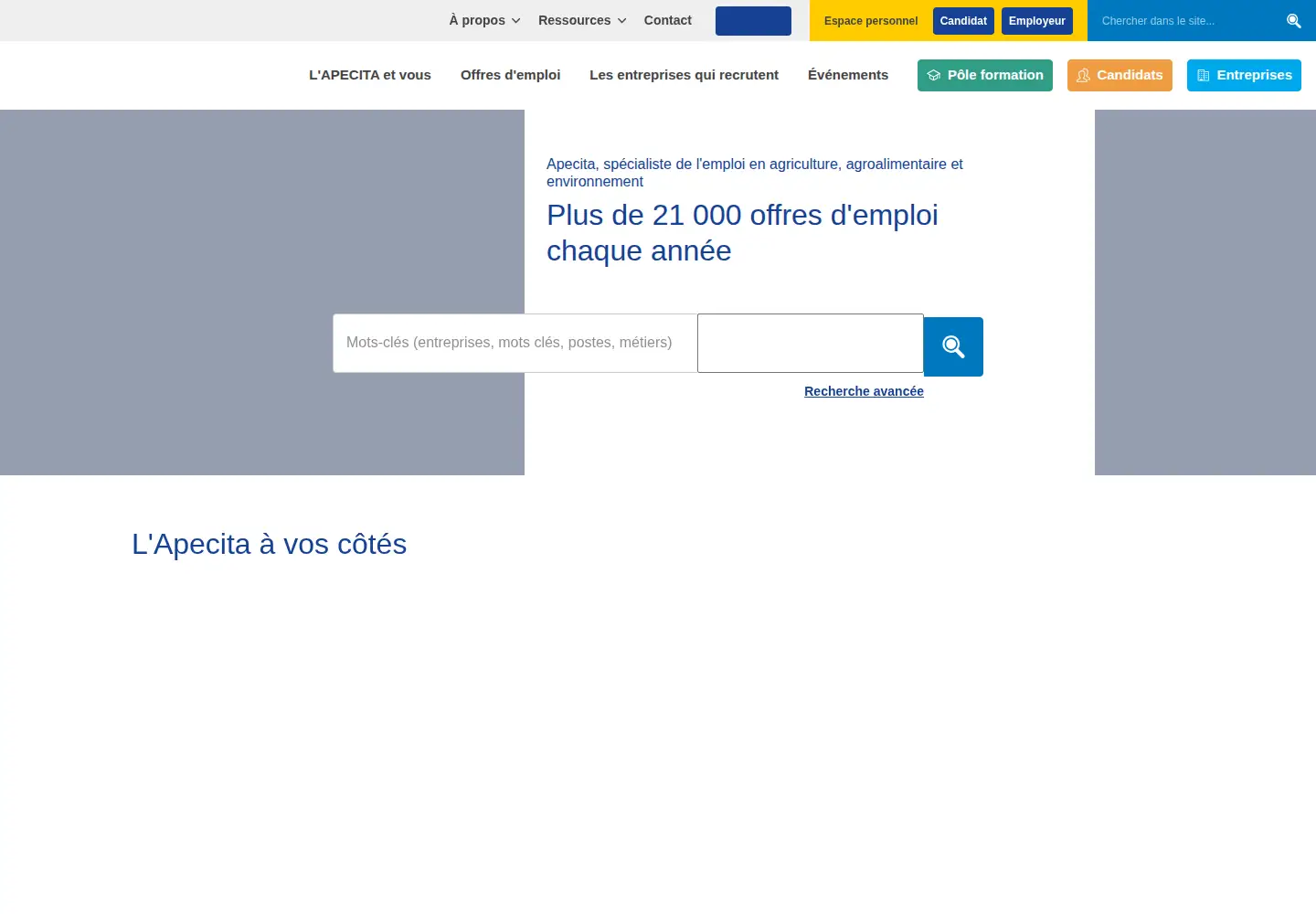The width and height of the screenshot is (1316, 914).
Task: Open the L'APECITA et vous menu
Action: (x=370, y=75)
